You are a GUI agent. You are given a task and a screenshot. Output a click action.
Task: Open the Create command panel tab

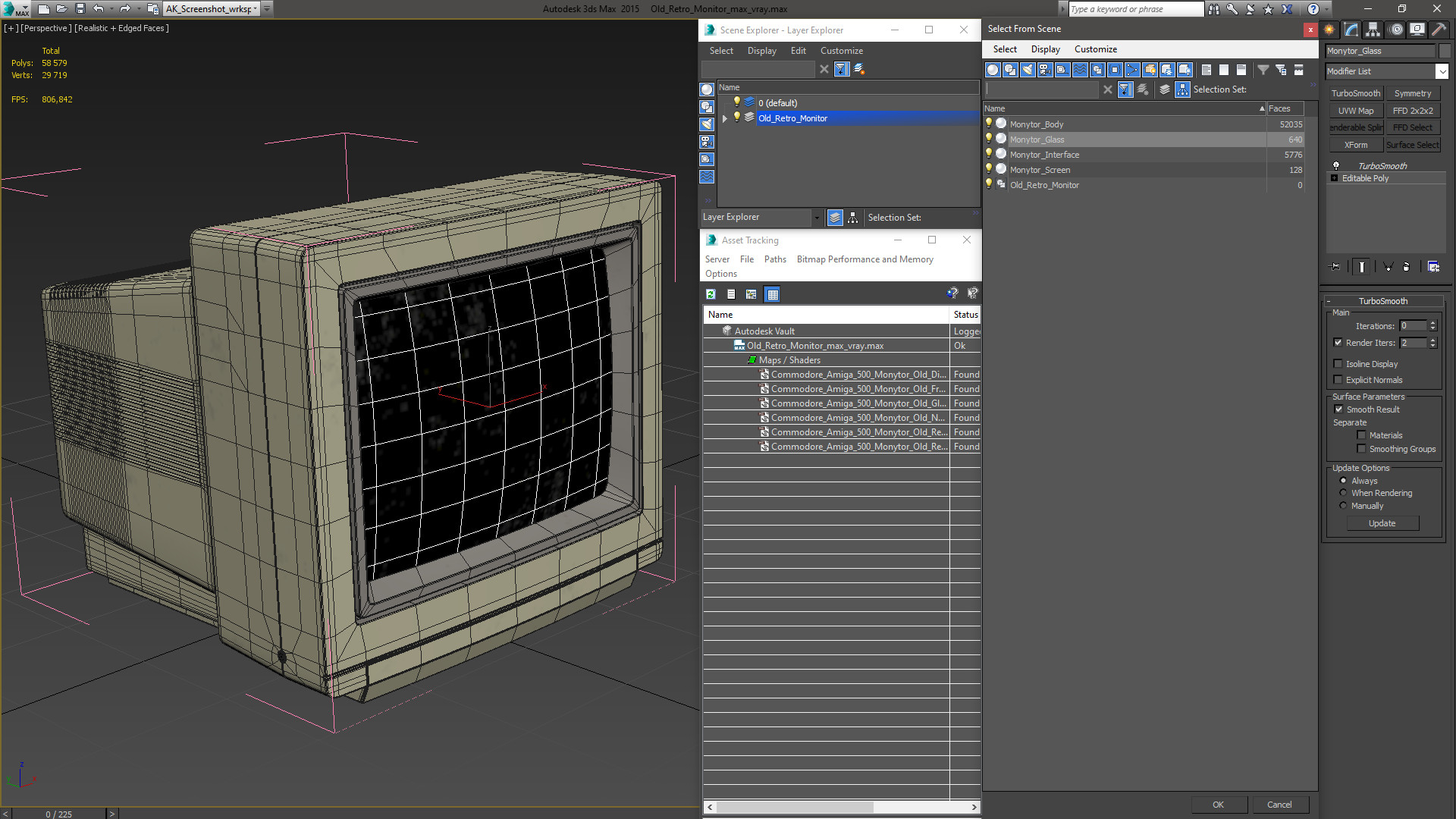click(x=1329, y=30)
